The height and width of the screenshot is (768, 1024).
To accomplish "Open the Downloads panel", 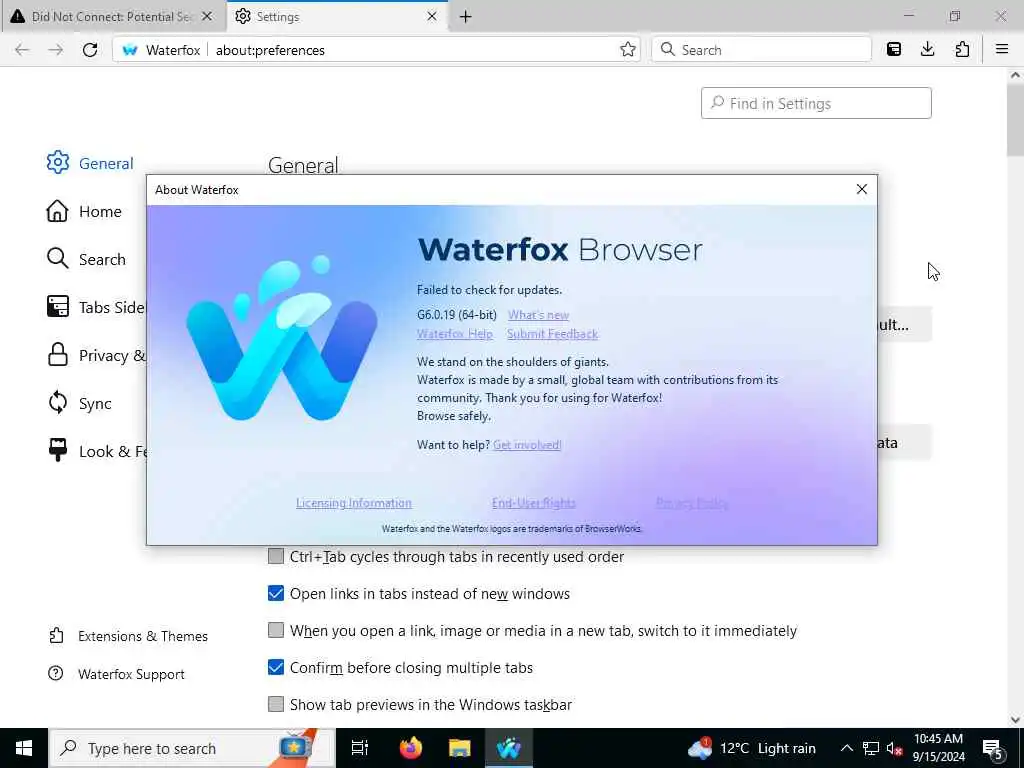I will 927,50.
